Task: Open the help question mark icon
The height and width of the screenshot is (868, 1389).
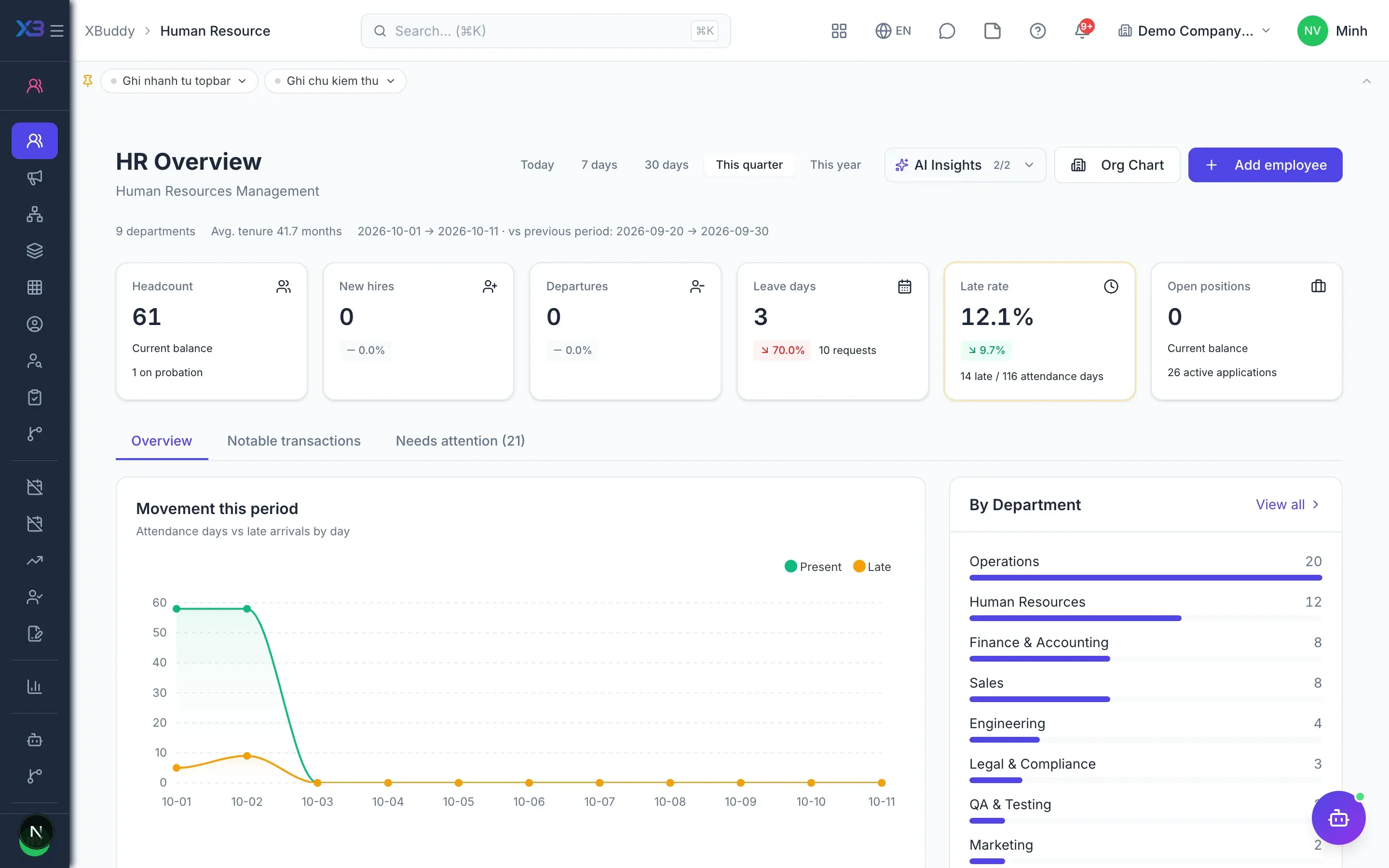Action: coord(1038,30)
